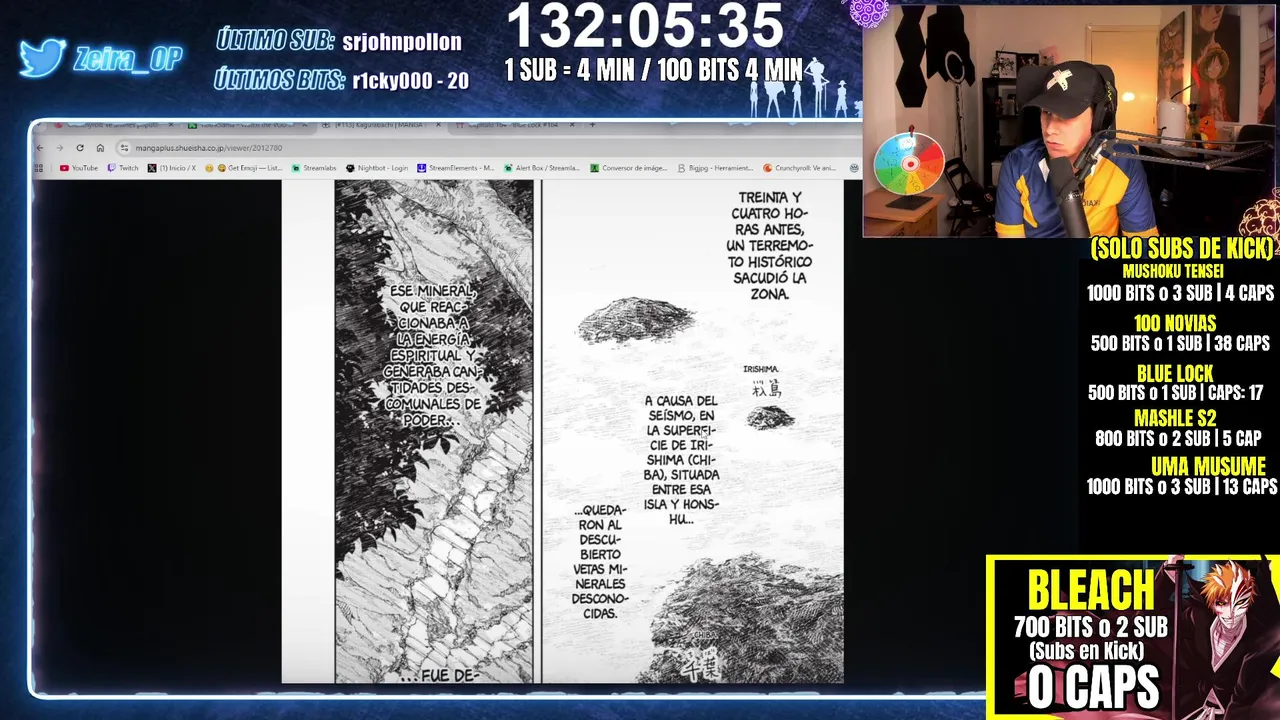Screen dimensions: 1280x720
Task: Click the últimos bits entry r1cky000 - 20
Action: (x=411, y=81)
